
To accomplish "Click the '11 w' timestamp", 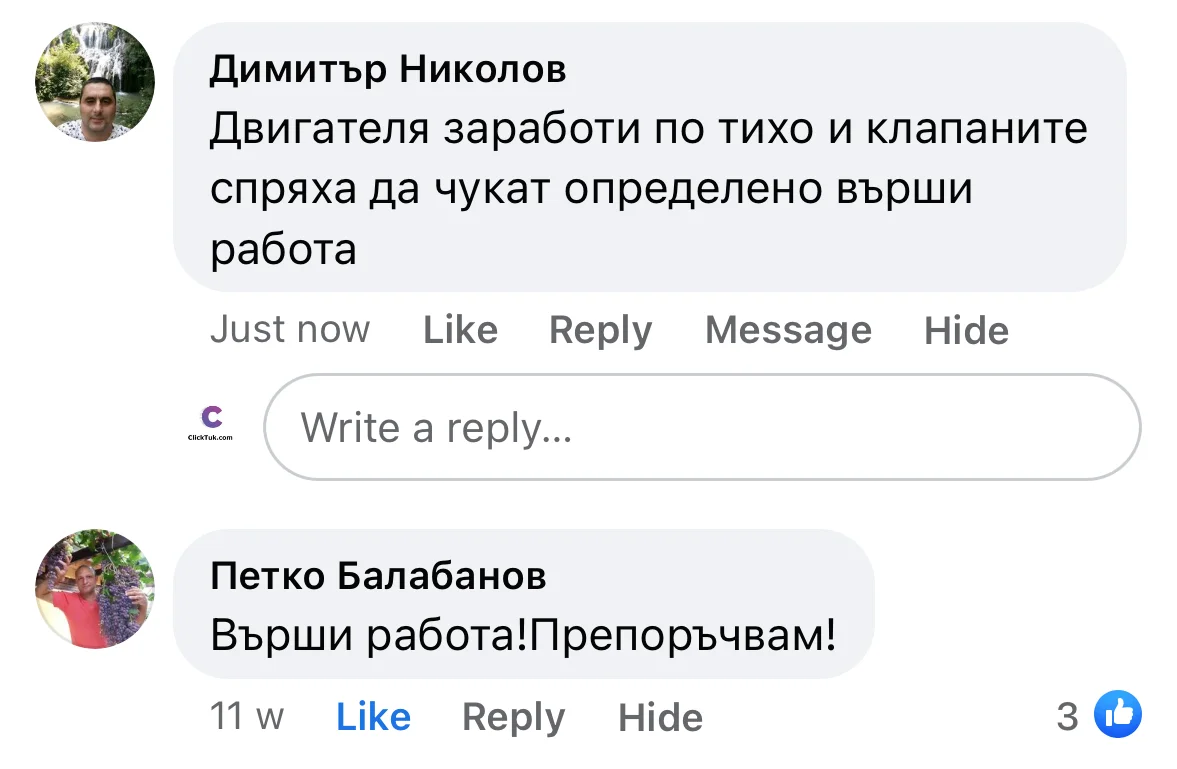I will 247,717.
